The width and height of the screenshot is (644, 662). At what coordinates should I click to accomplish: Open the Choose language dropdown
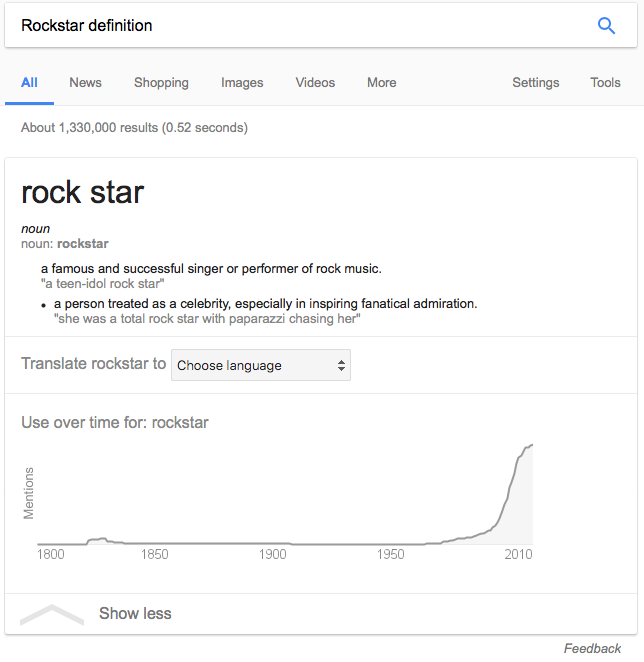coord(261,365)
